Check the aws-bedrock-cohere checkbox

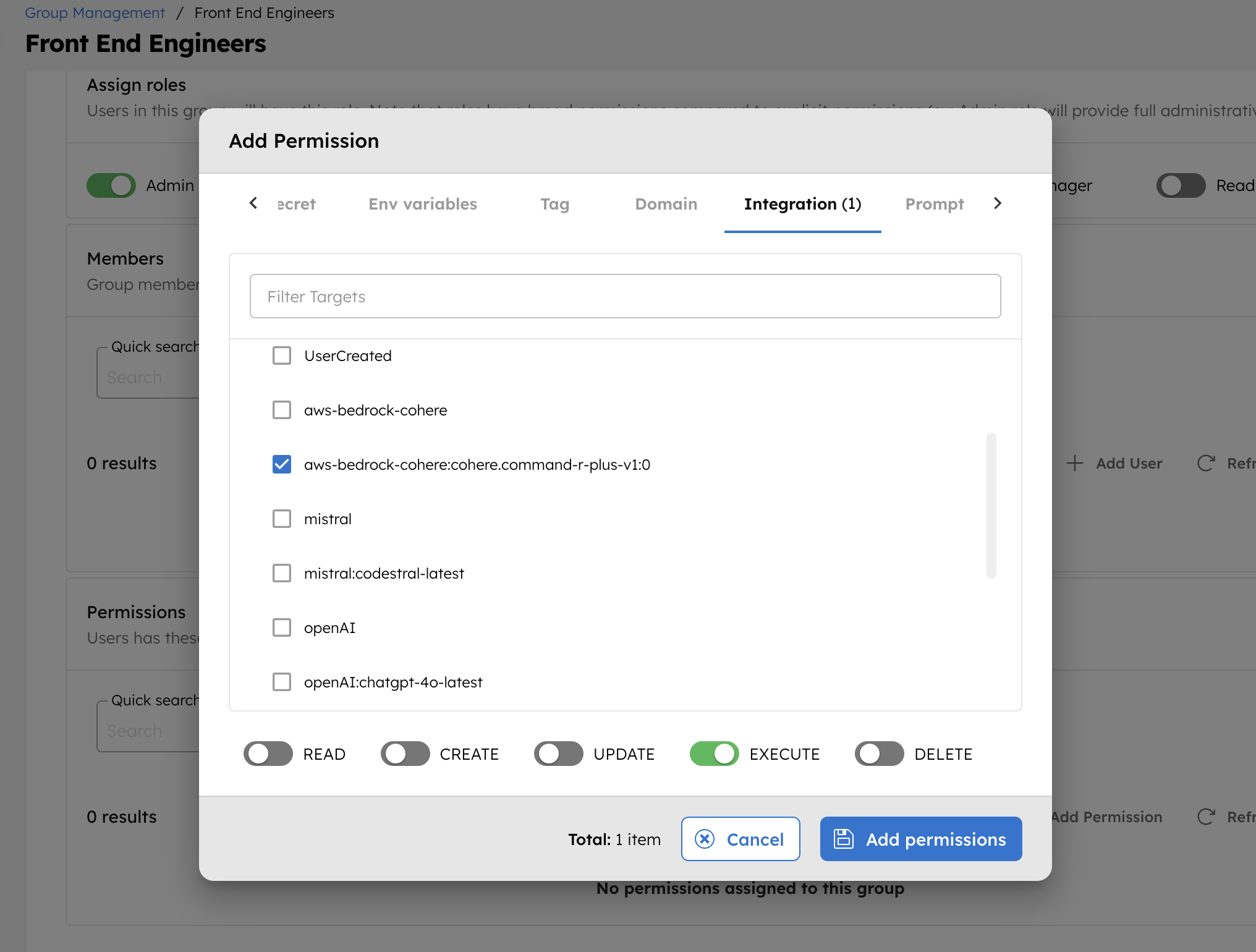click(x=282, y=410)
